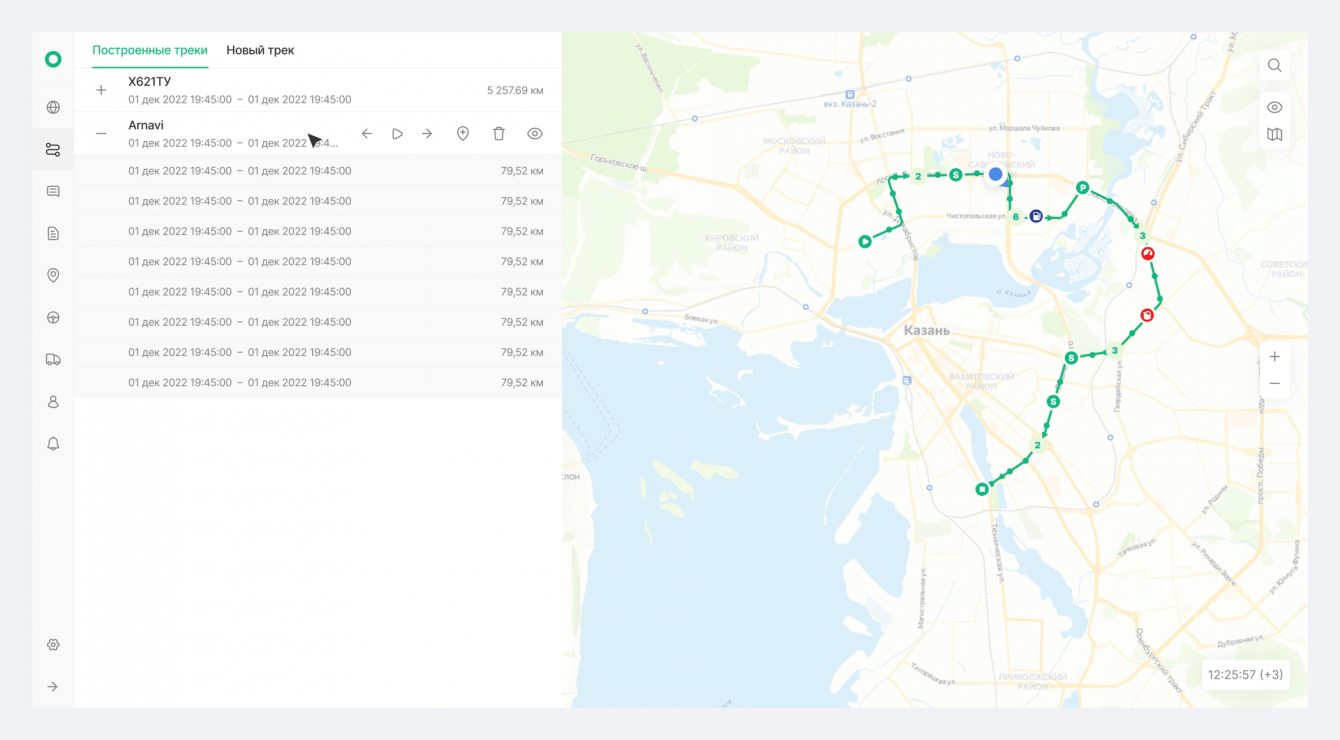Play the Arnavi track

click(397, 133)
